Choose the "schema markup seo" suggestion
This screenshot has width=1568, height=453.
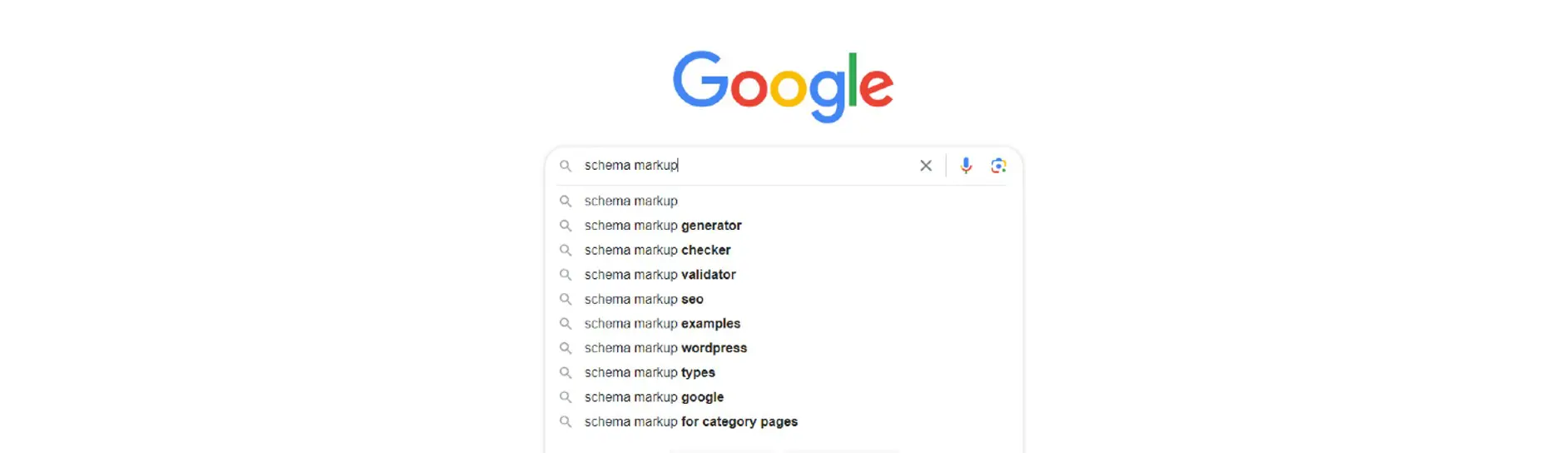pyautogui.click(x=644, y=299)
